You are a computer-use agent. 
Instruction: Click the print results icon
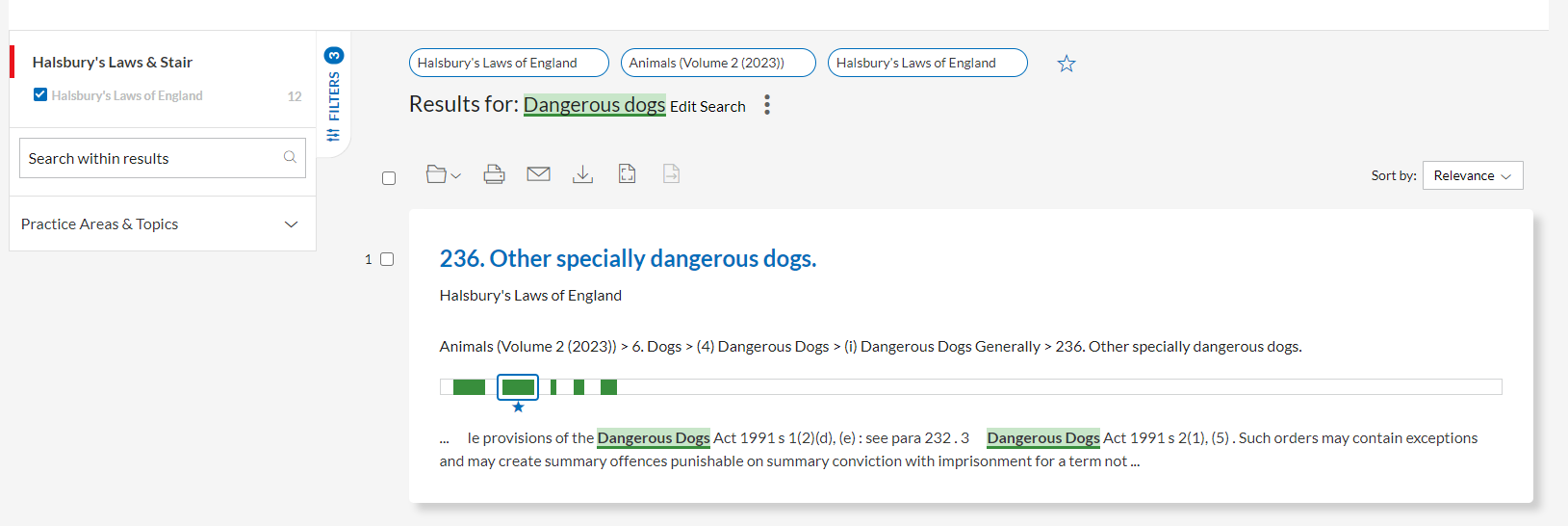tap(494, 174)
